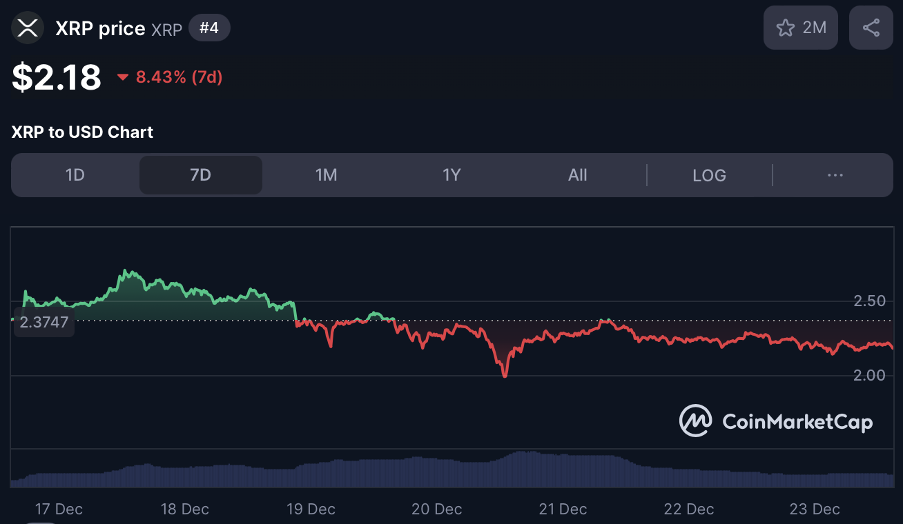Viewport: 904px width, 524px height.
Task: Switch chart to 1D timeframe
Action: (75, 175)
